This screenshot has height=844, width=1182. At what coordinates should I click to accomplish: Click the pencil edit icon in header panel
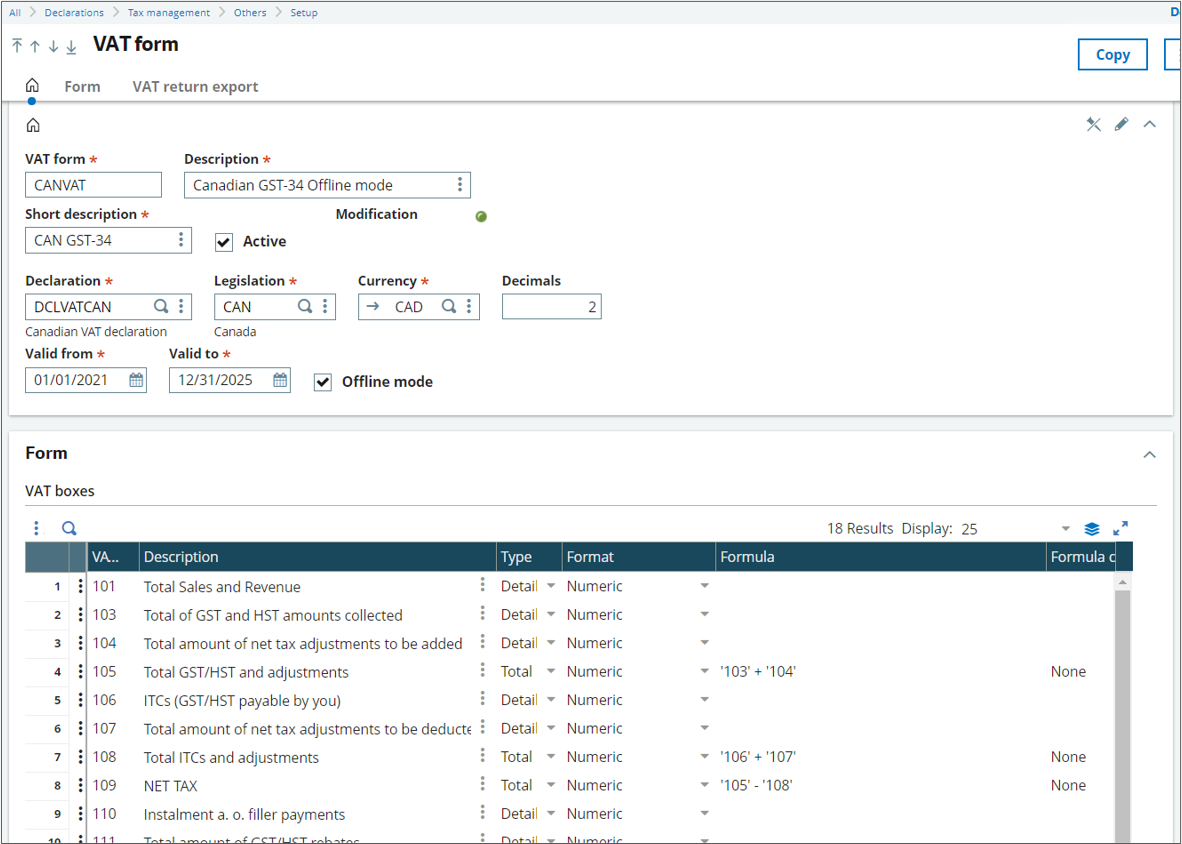click(x=1121, y=124)
